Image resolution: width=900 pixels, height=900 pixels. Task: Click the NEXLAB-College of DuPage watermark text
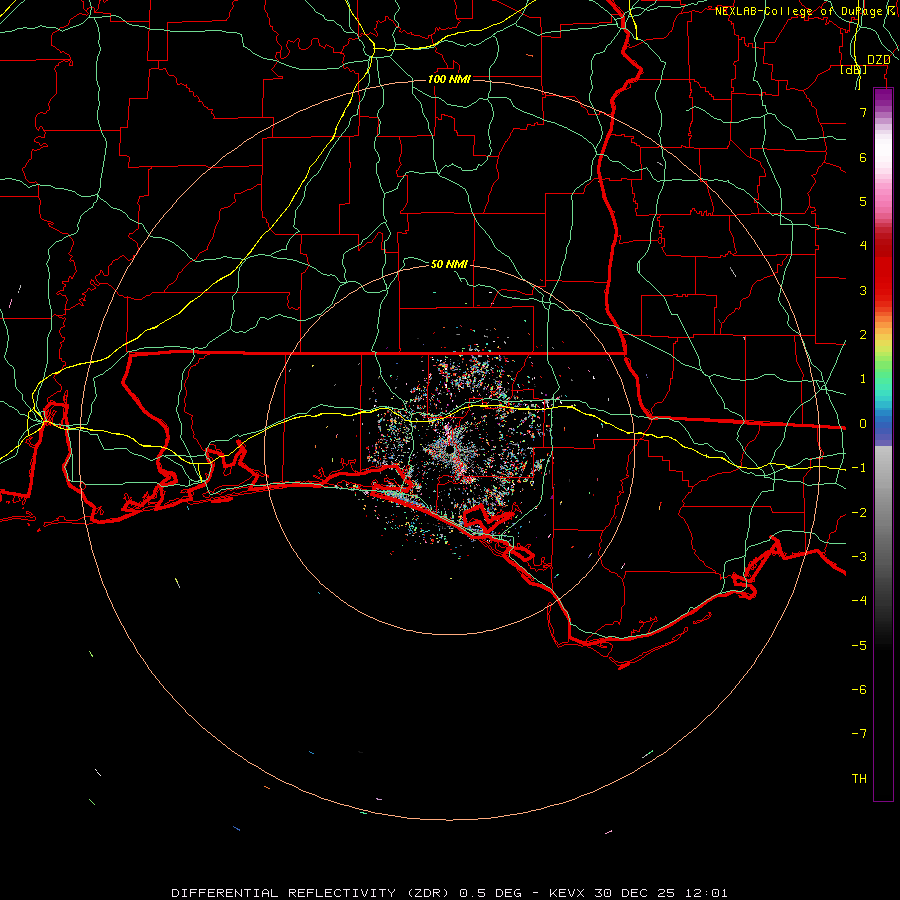[806, 11]
